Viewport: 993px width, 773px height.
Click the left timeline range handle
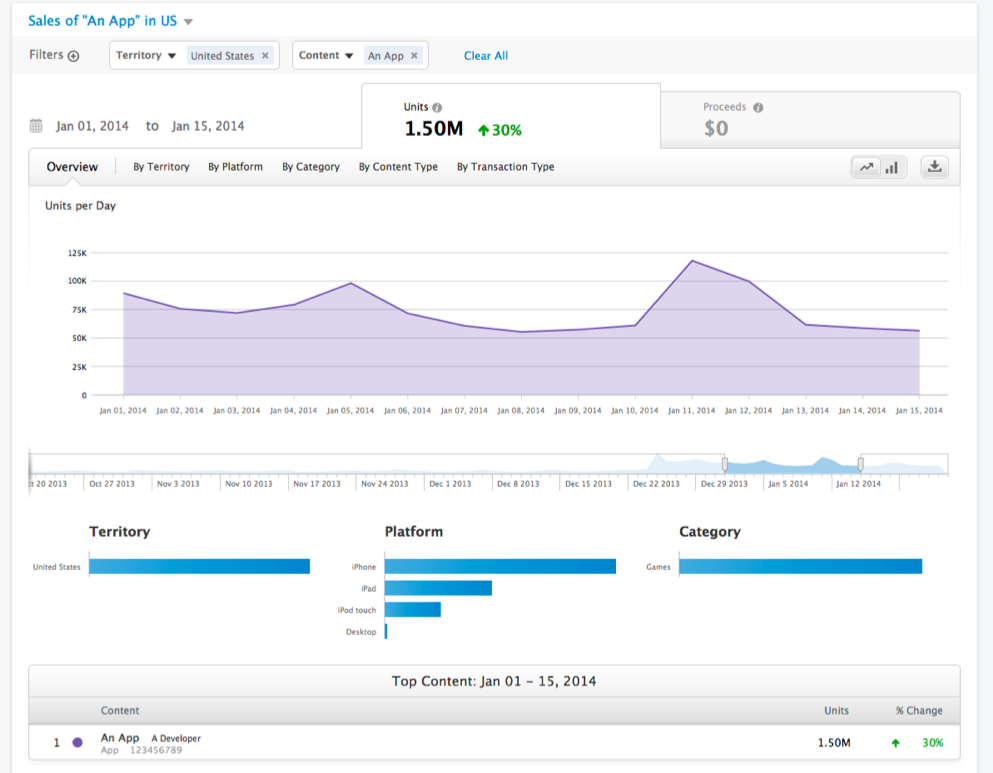[x=725, y=465]
